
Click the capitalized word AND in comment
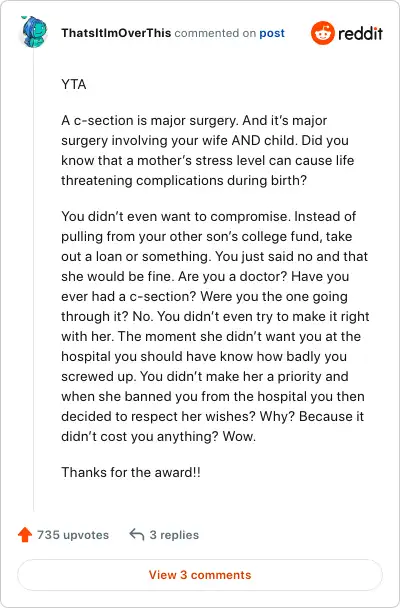246,140
